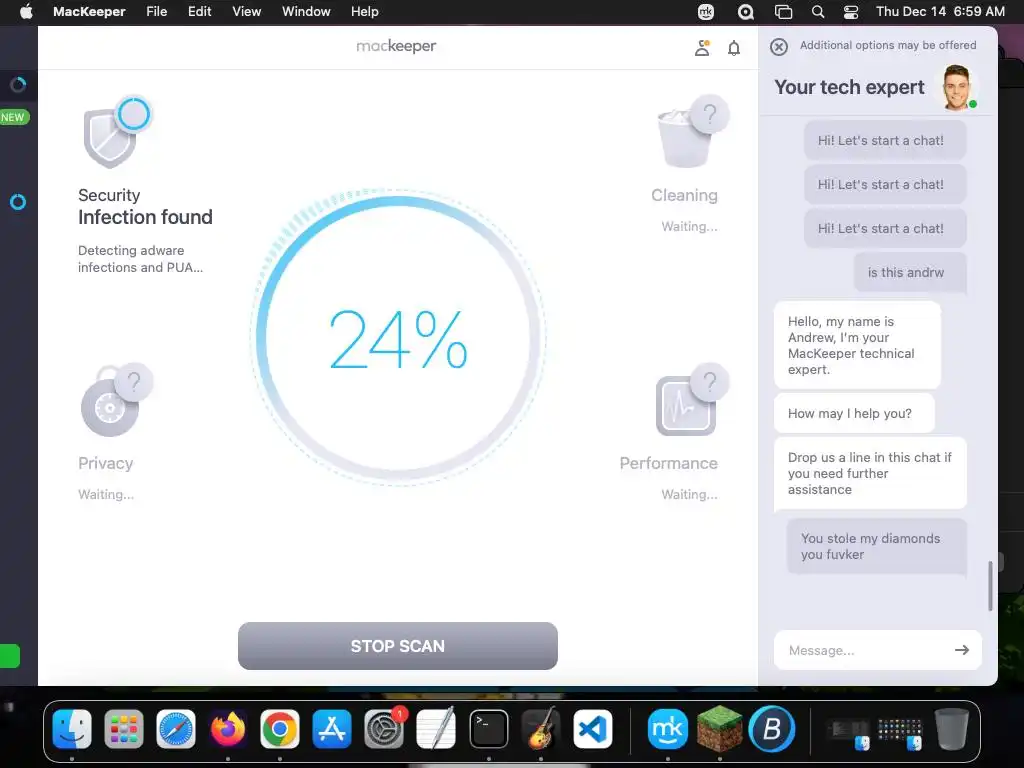Click the 'You stole my diamonds' message
Screen dimensions: 1024x768
coord(876,547)
